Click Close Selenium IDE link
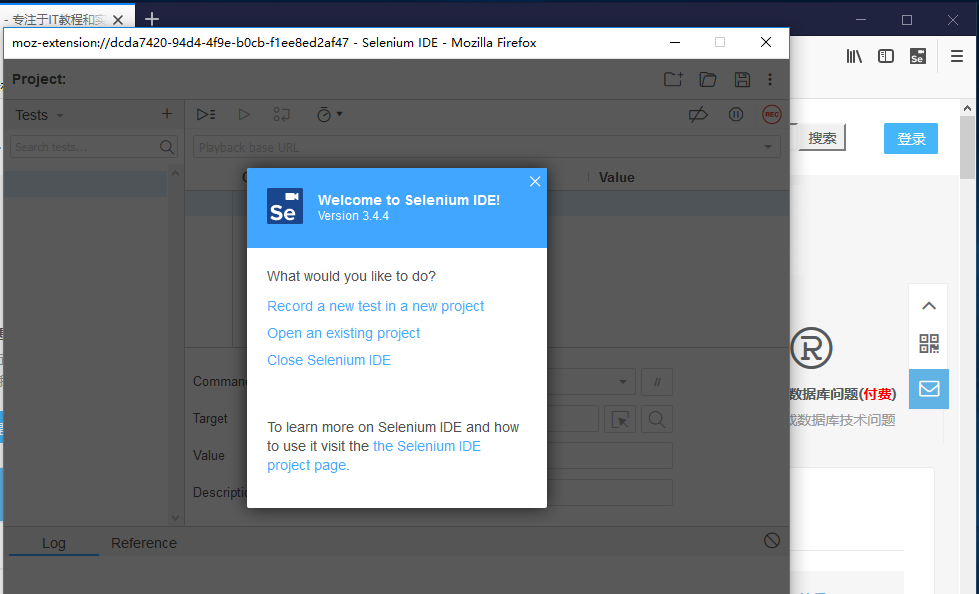Viewport: 979px width, 594px height. point(329,360)
